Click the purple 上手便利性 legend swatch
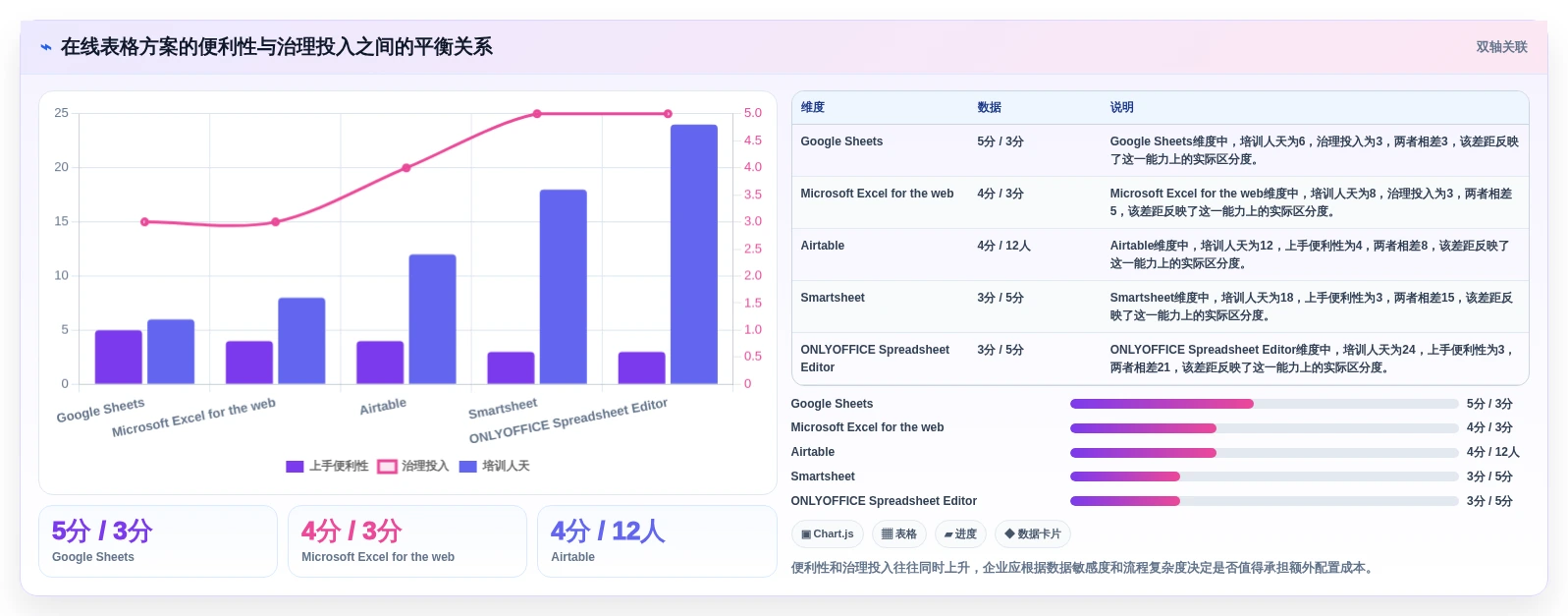The width and height of the screenshot is (1568, 616). (295, 467)
